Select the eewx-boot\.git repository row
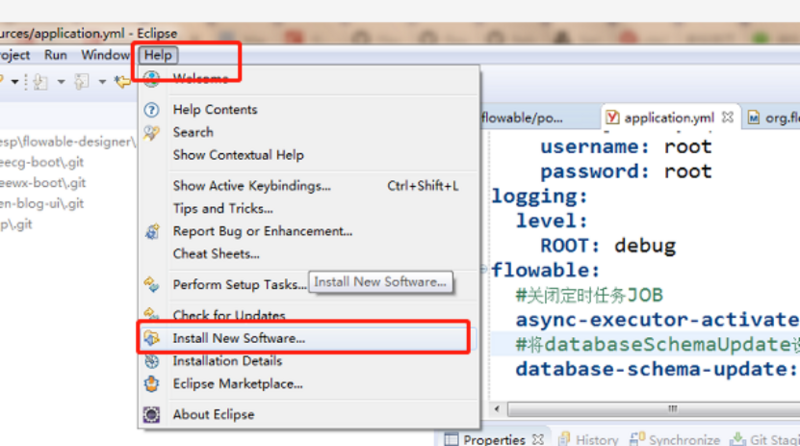 tap(43, 183)
